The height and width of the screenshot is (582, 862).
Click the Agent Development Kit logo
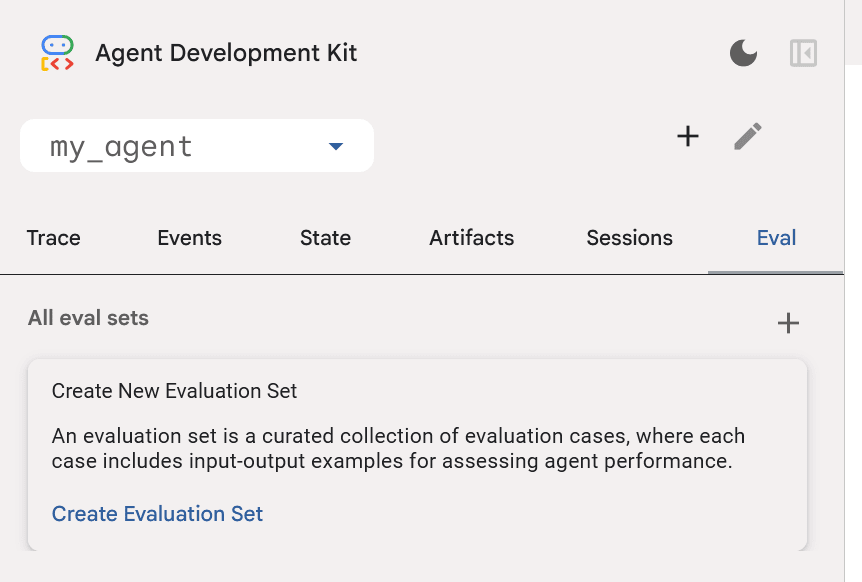(x=57, y=53)
